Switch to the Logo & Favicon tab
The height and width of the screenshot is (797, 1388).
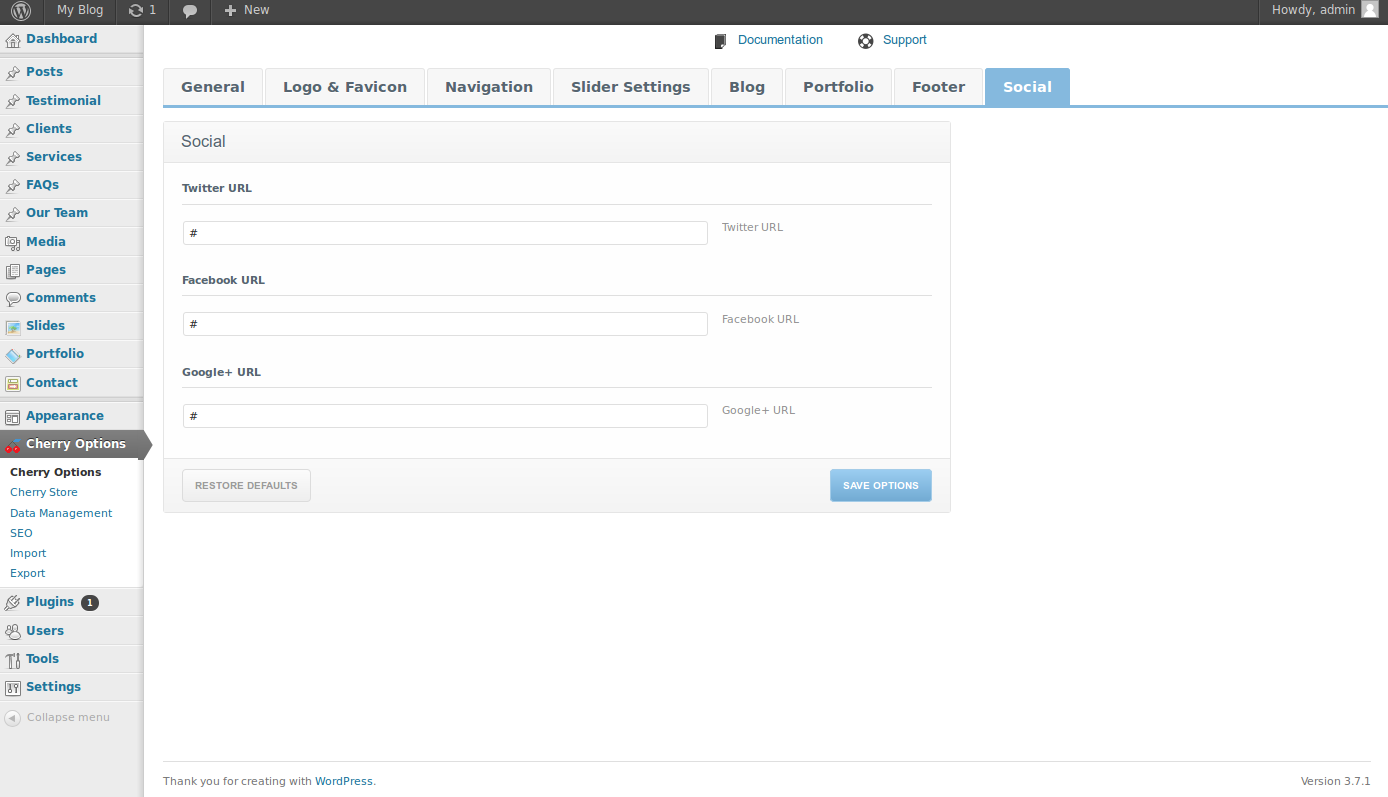pos(344,87)
